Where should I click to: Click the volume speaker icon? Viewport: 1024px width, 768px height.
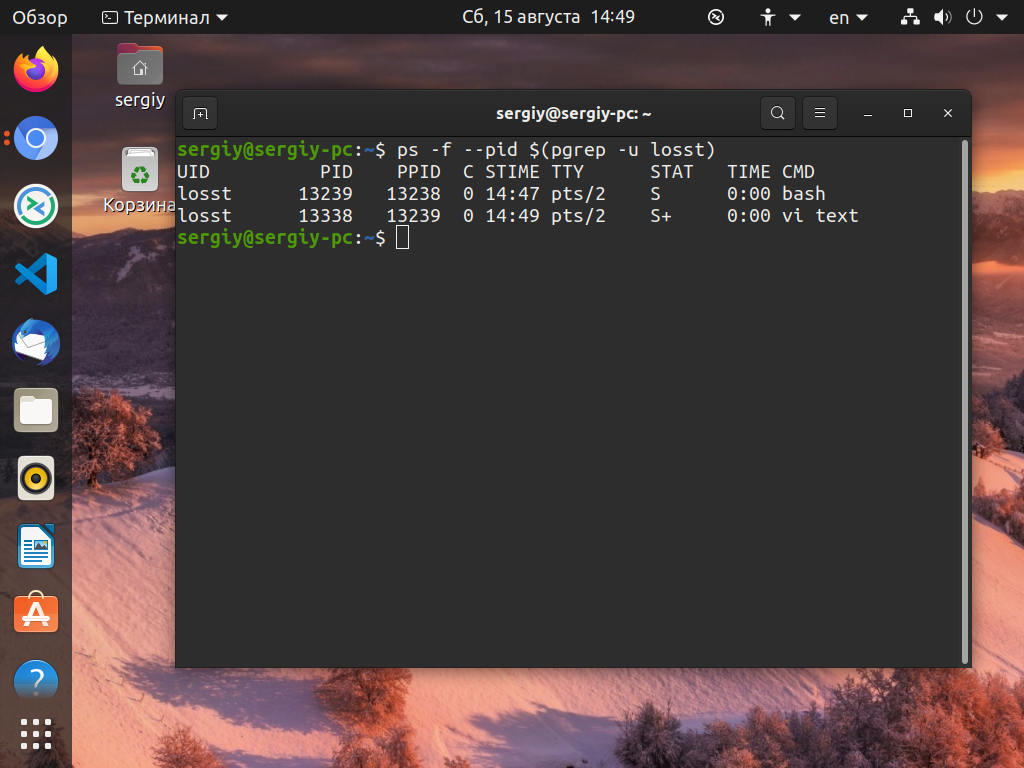pyautogui.click(x=942, y=17)
